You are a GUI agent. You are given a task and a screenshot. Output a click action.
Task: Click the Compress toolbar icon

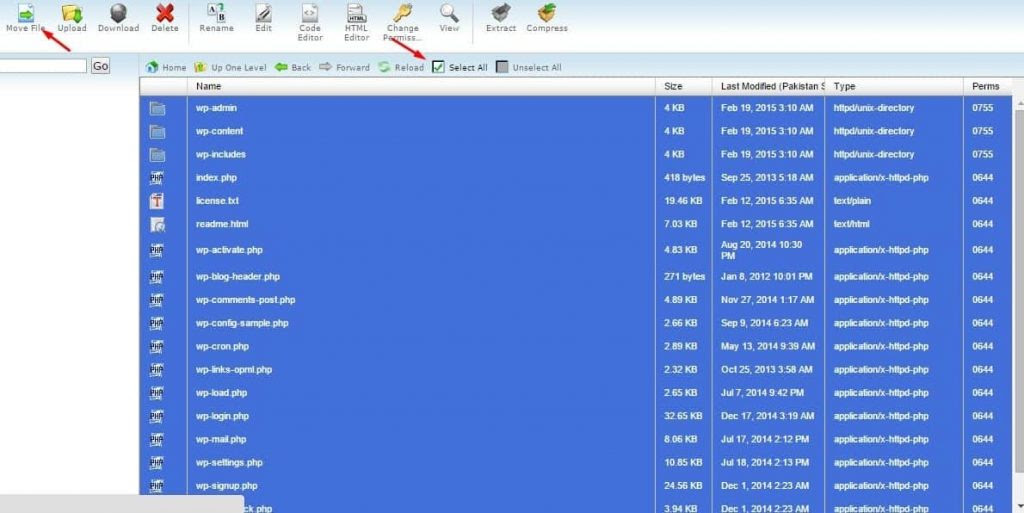(547, 12)
